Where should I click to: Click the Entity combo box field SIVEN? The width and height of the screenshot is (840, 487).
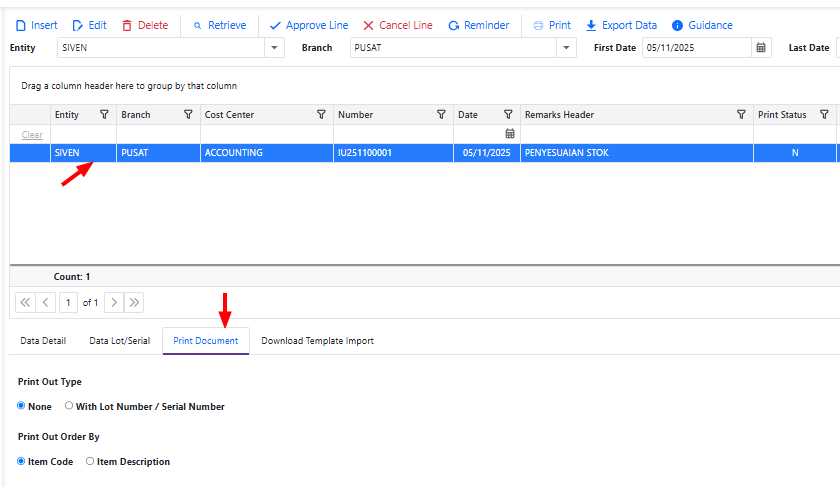pos(161,48)
